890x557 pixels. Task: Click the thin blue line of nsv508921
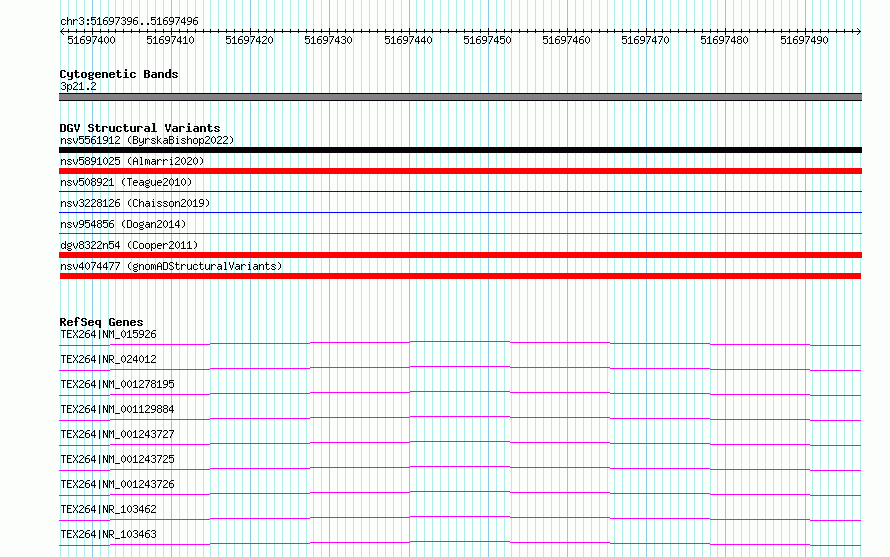(x=460, y=191)
